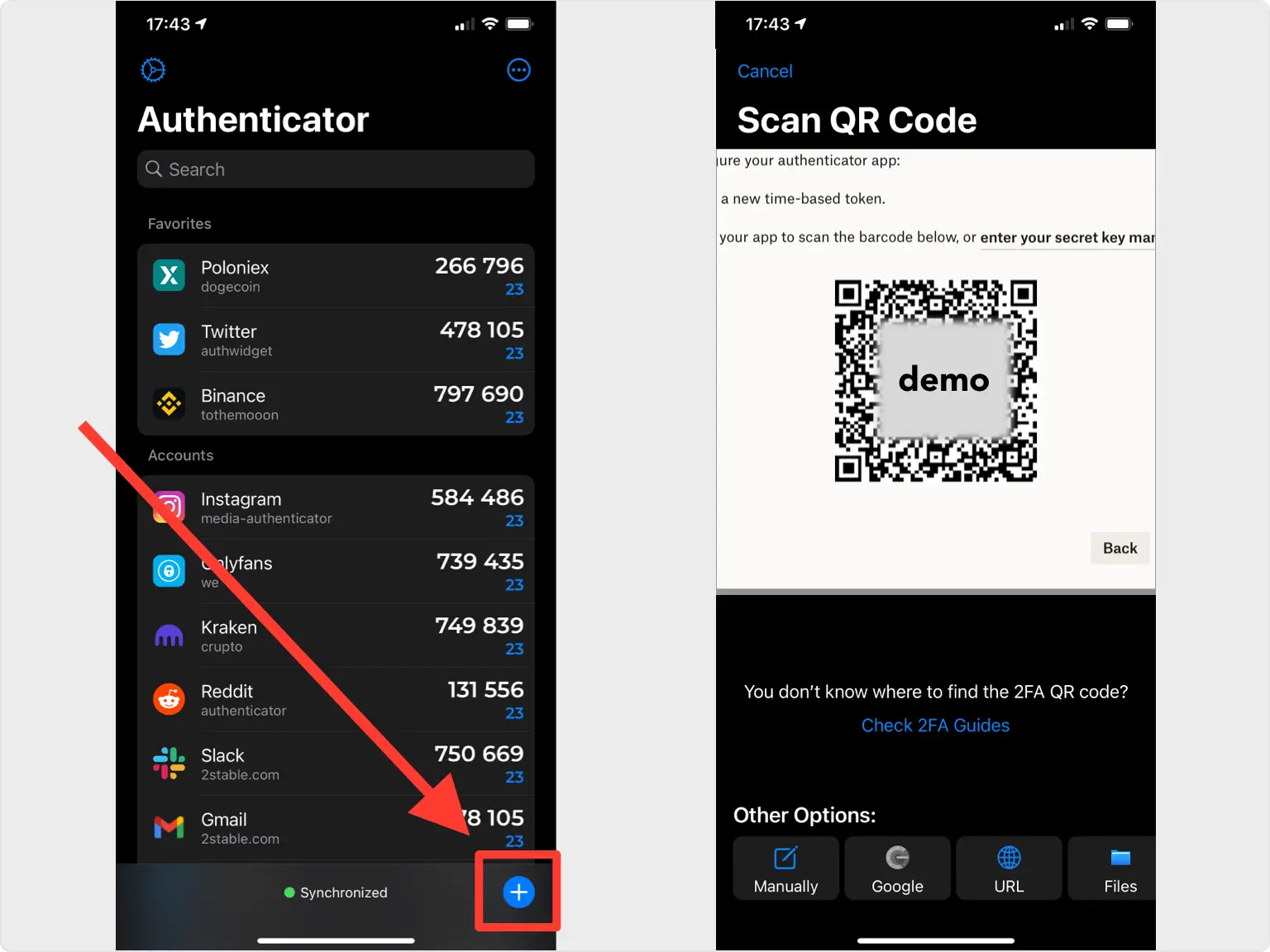Click the Kraken logo icon

[169, 635]
